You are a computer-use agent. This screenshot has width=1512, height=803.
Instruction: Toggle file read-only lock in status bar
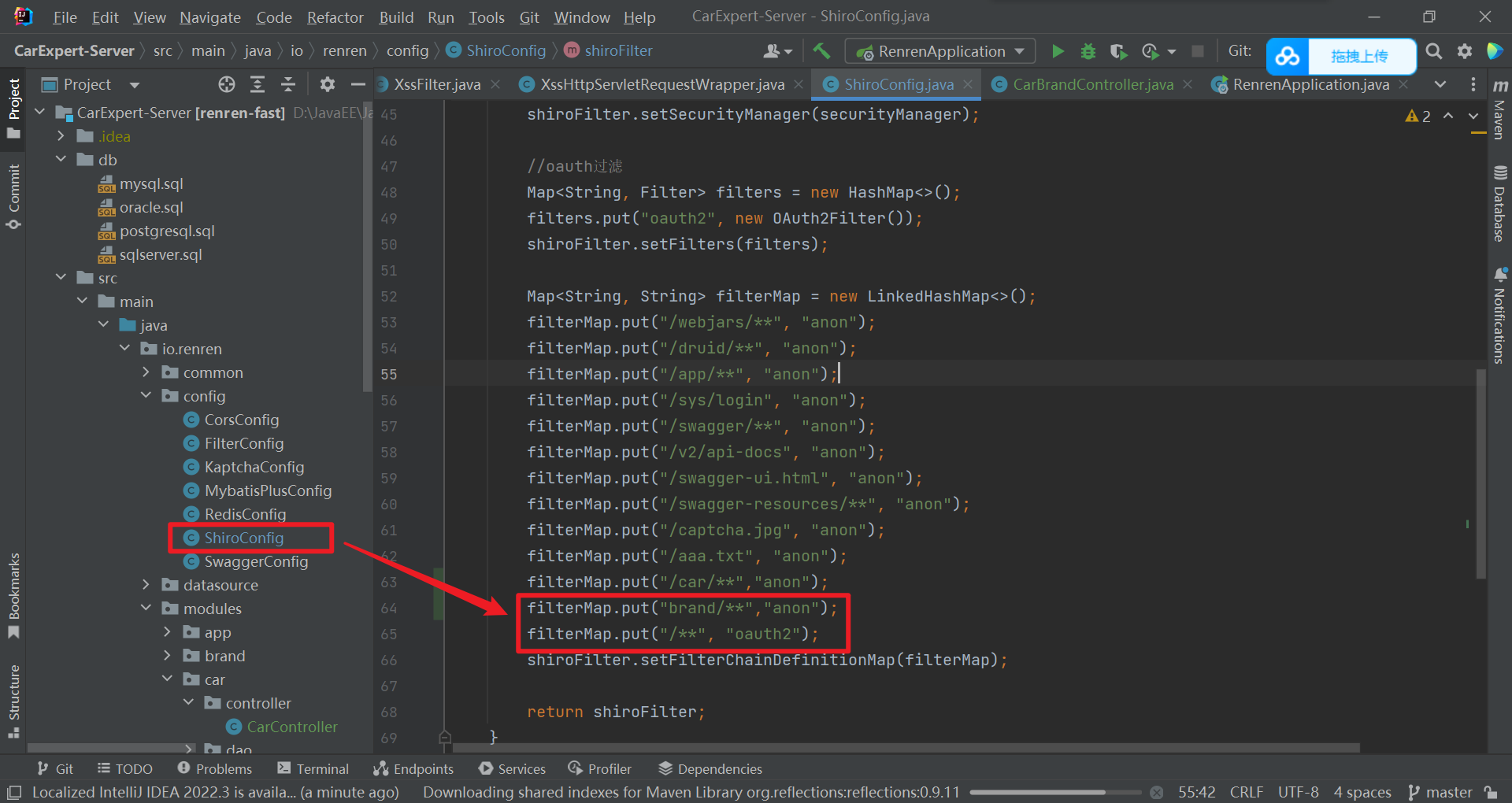pyautogui.click(x=1491, y=792)
